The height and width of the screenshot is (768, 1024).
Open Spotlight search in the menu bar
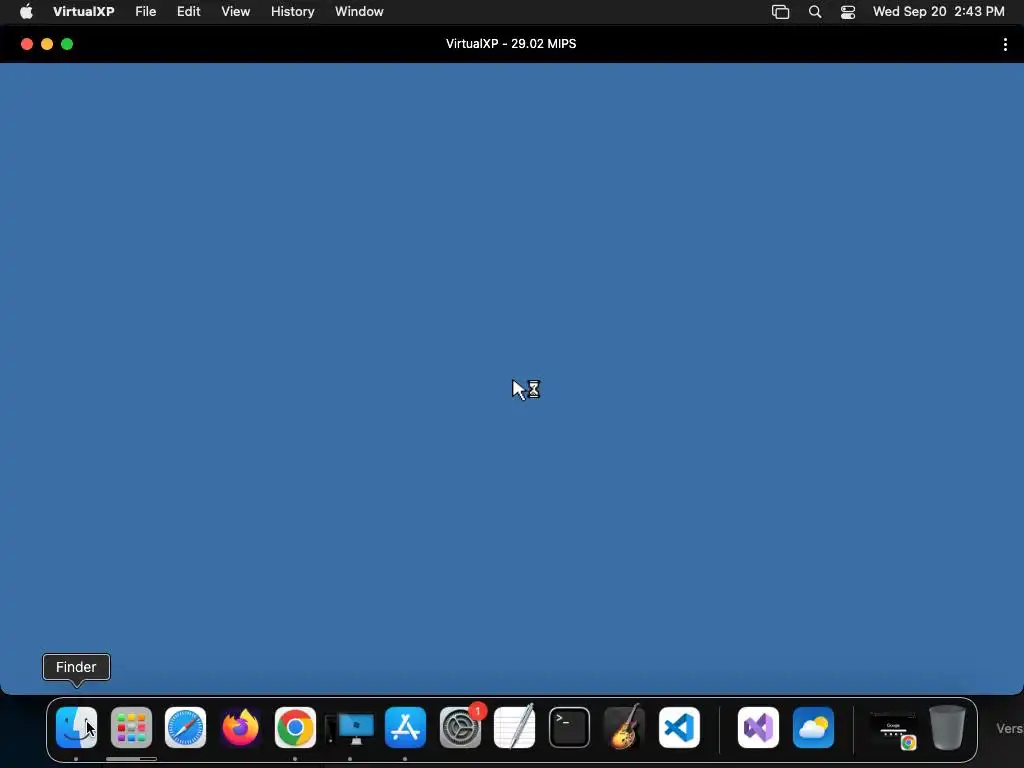(815, 12)
